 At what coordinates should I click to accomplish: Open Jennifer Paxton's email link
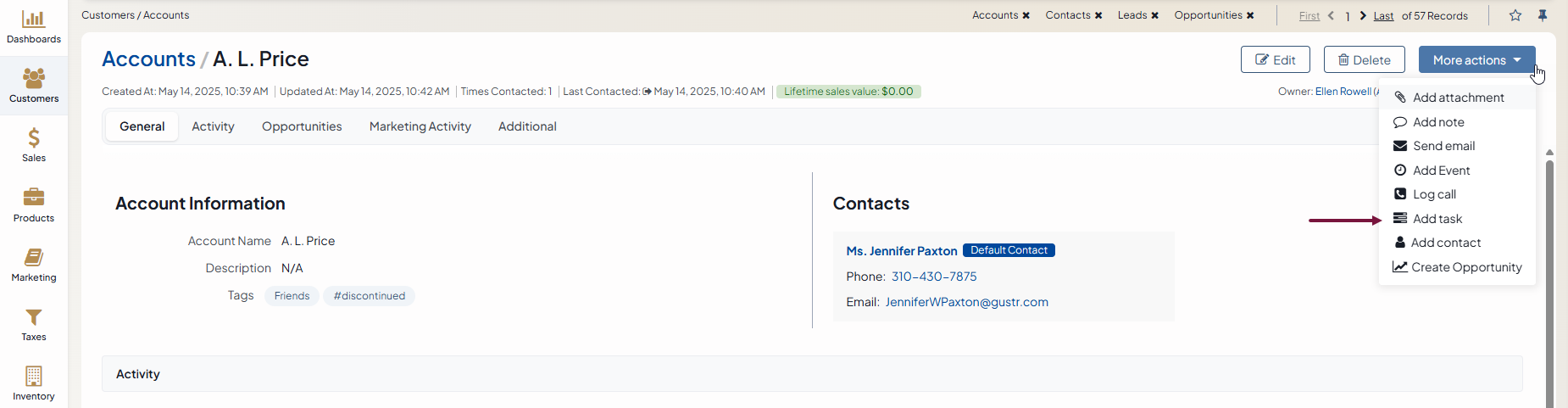(966, 302)
